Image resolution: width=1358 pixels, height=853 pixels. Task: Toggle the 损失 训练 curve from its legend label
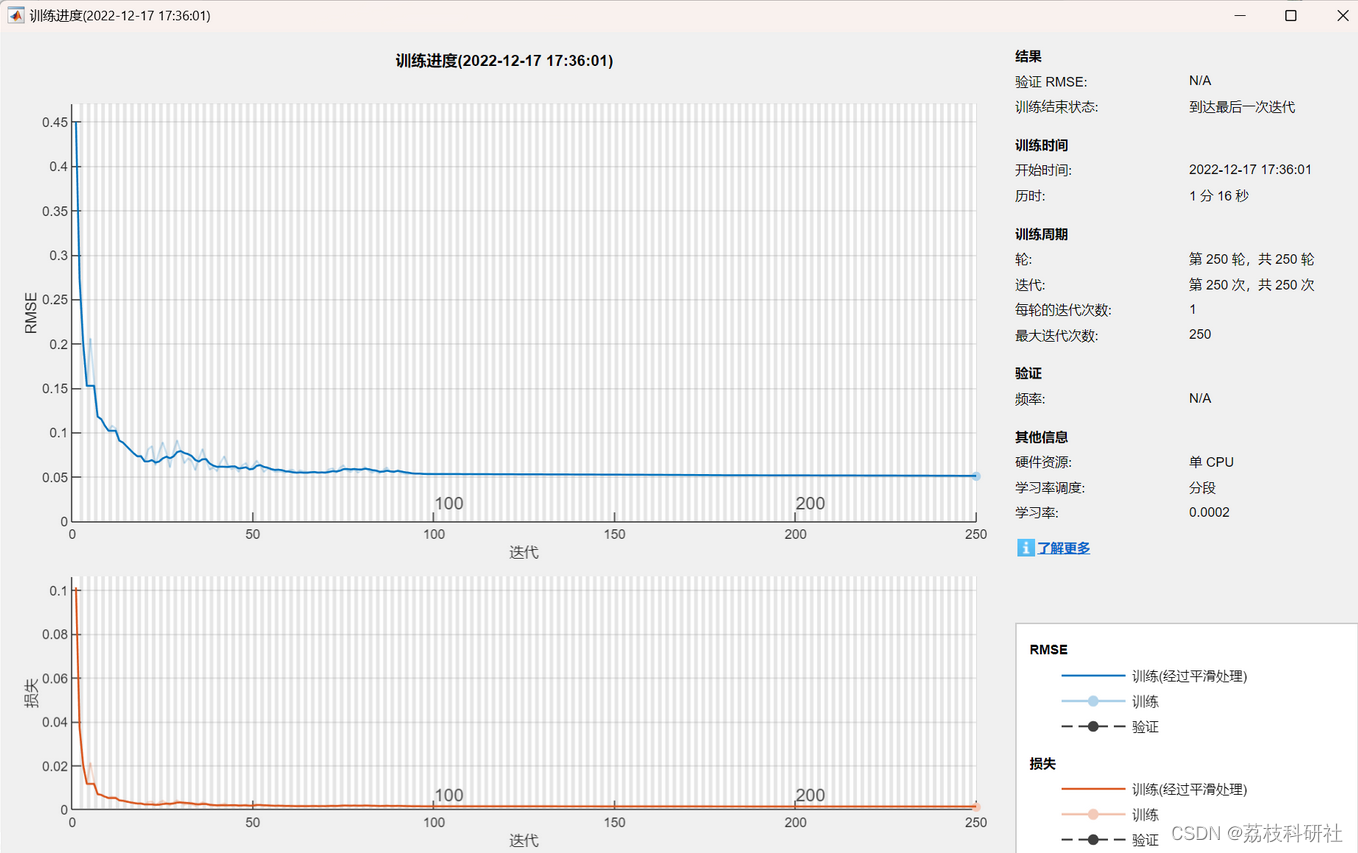coord(1145,814)
